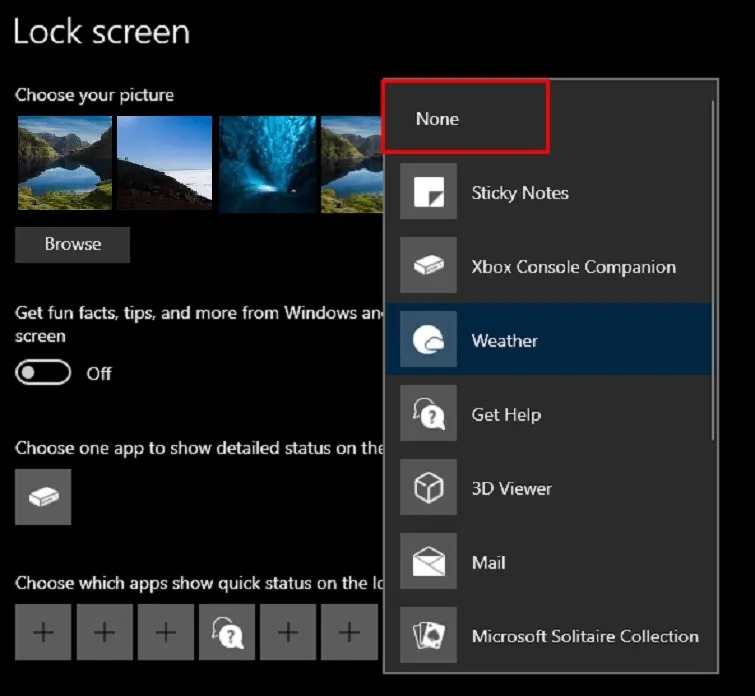Turn on the fun facts and tips toggle
The image size is (755, 696).
click(43, 373)
